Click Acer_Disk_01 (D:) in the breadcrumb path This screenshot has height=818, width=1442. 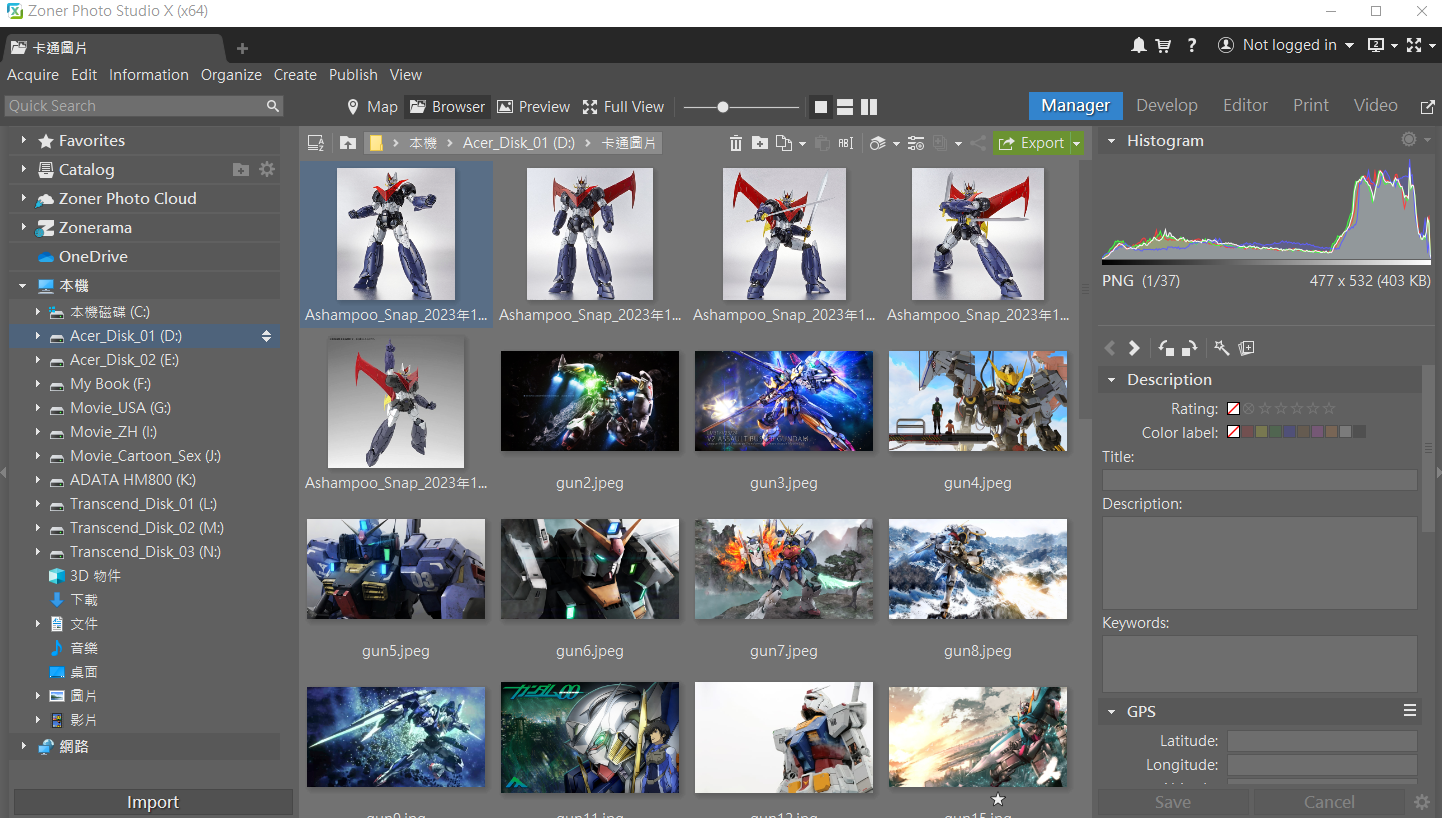click(519, 143)
